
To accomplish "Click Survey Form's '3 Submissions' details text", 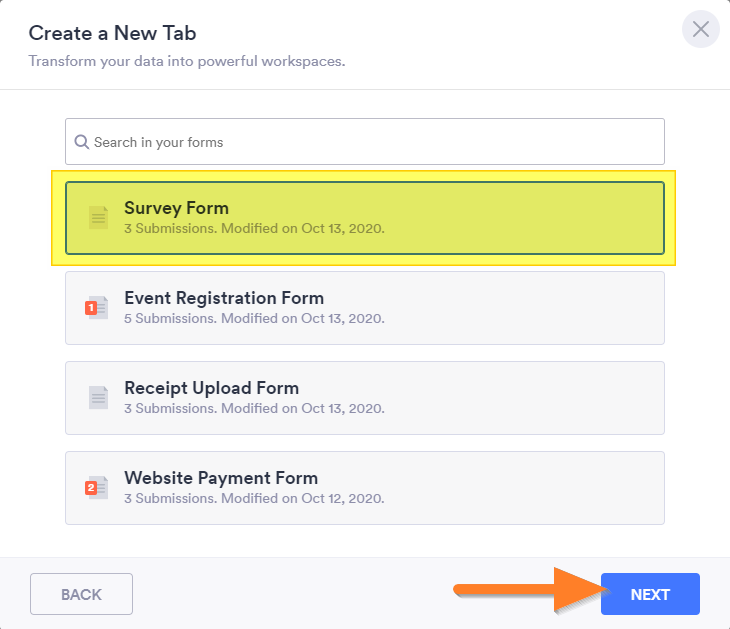I will click(254, 228).
